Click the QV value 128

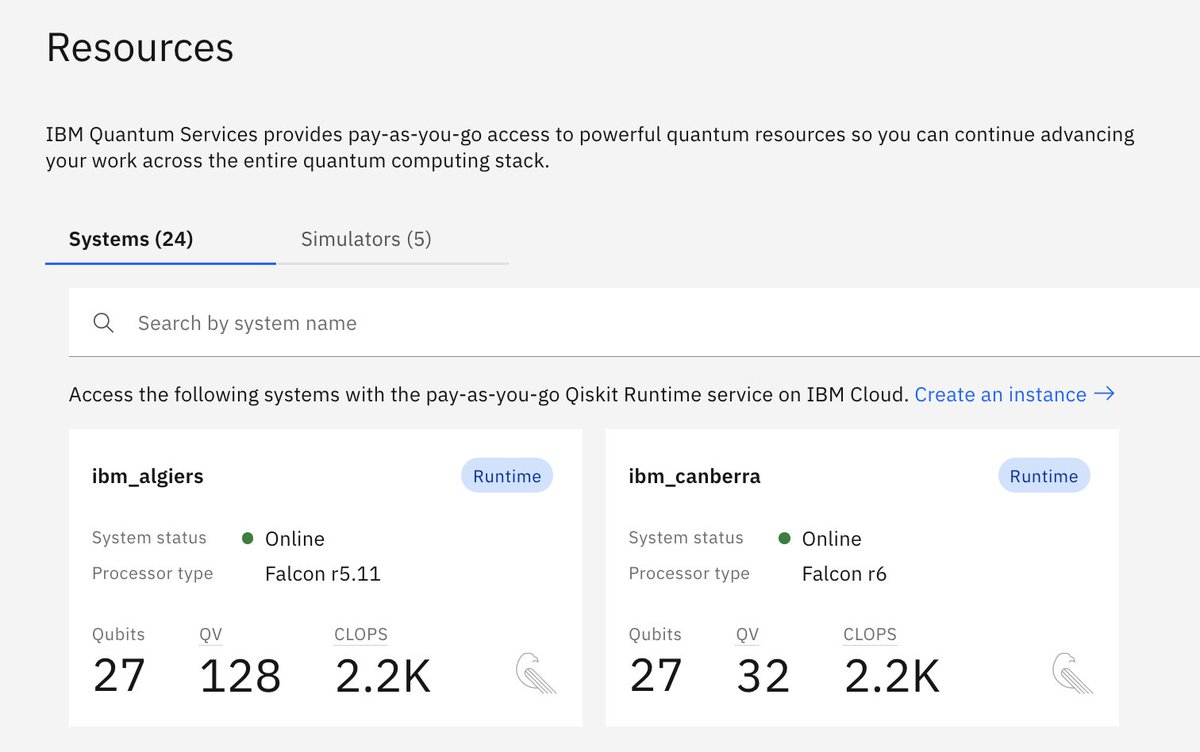(x=240, y=676)
